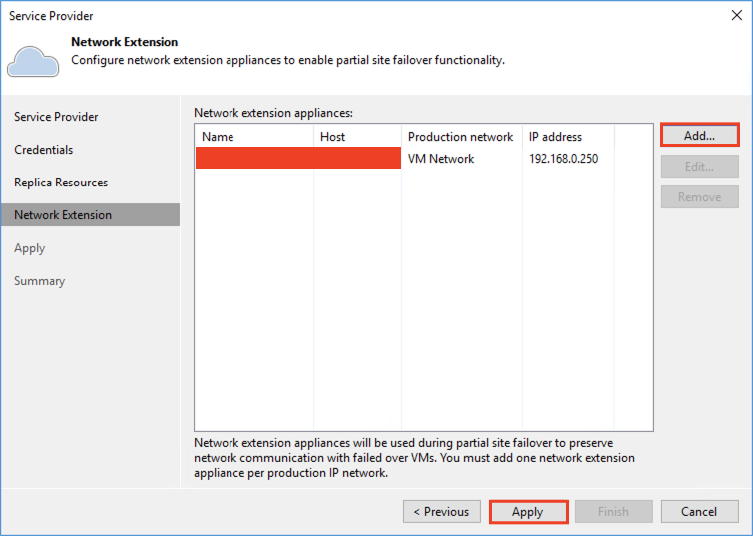Click the Edit... button
The width and height of the screenshot is (753, 536).
699,167
